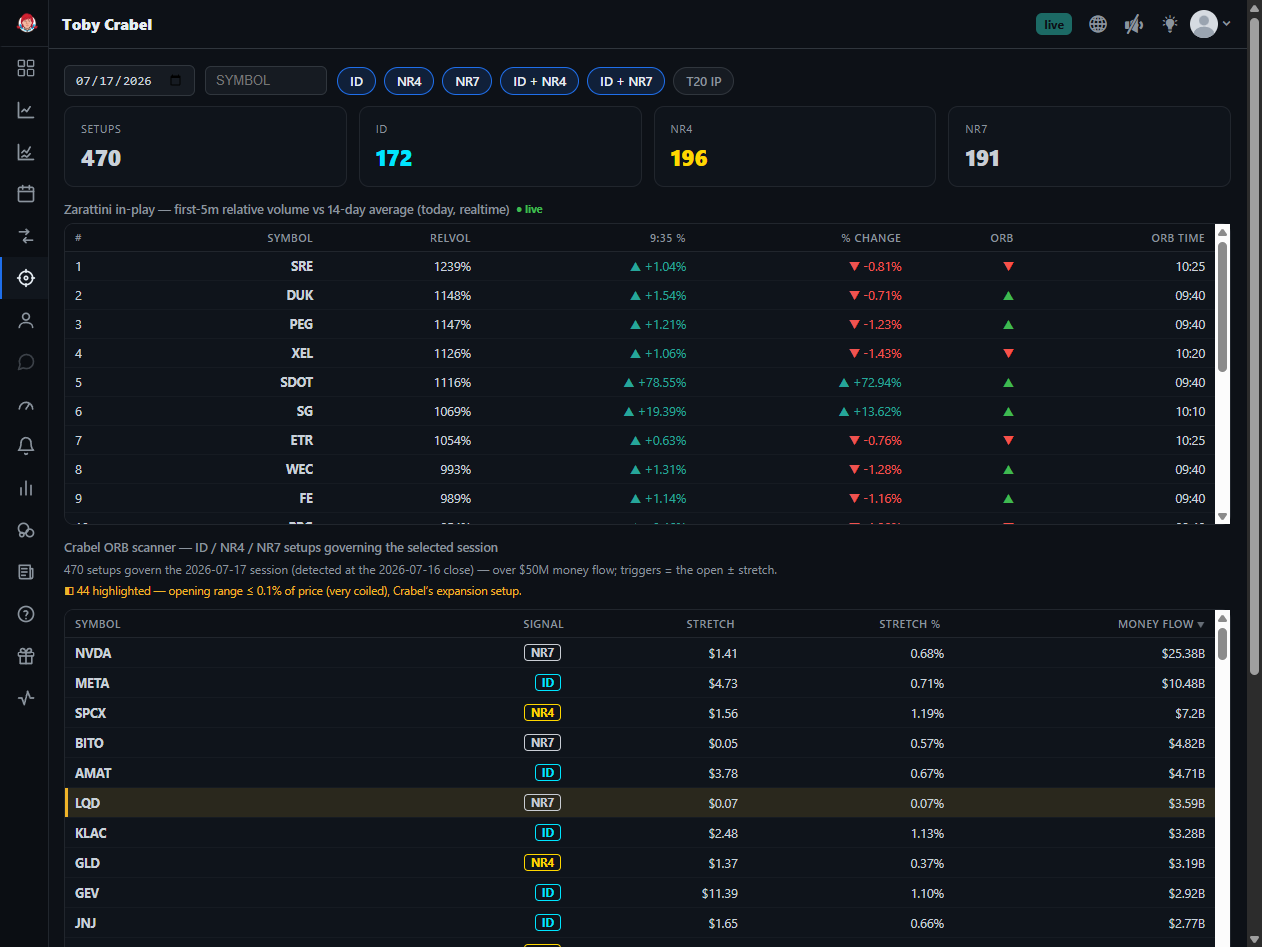Click the 07/17/2026 date field

[130, 80]
